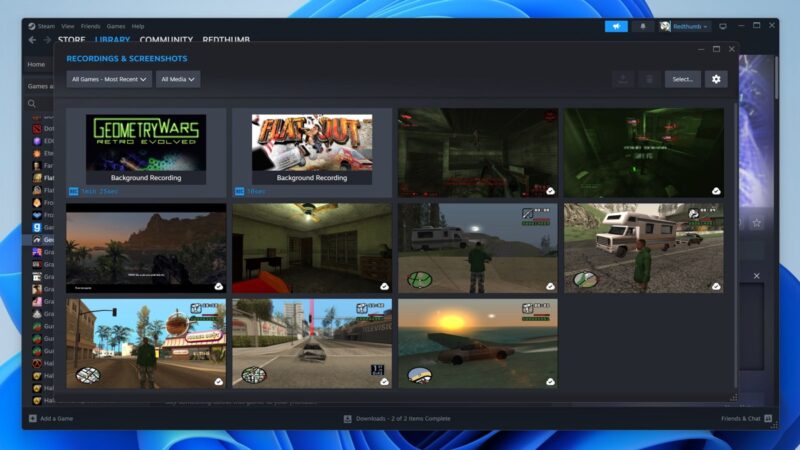Click cloud icon on the ceiling fan room screenshot
This screenshot has width=800, height=450.
(384, 286)
